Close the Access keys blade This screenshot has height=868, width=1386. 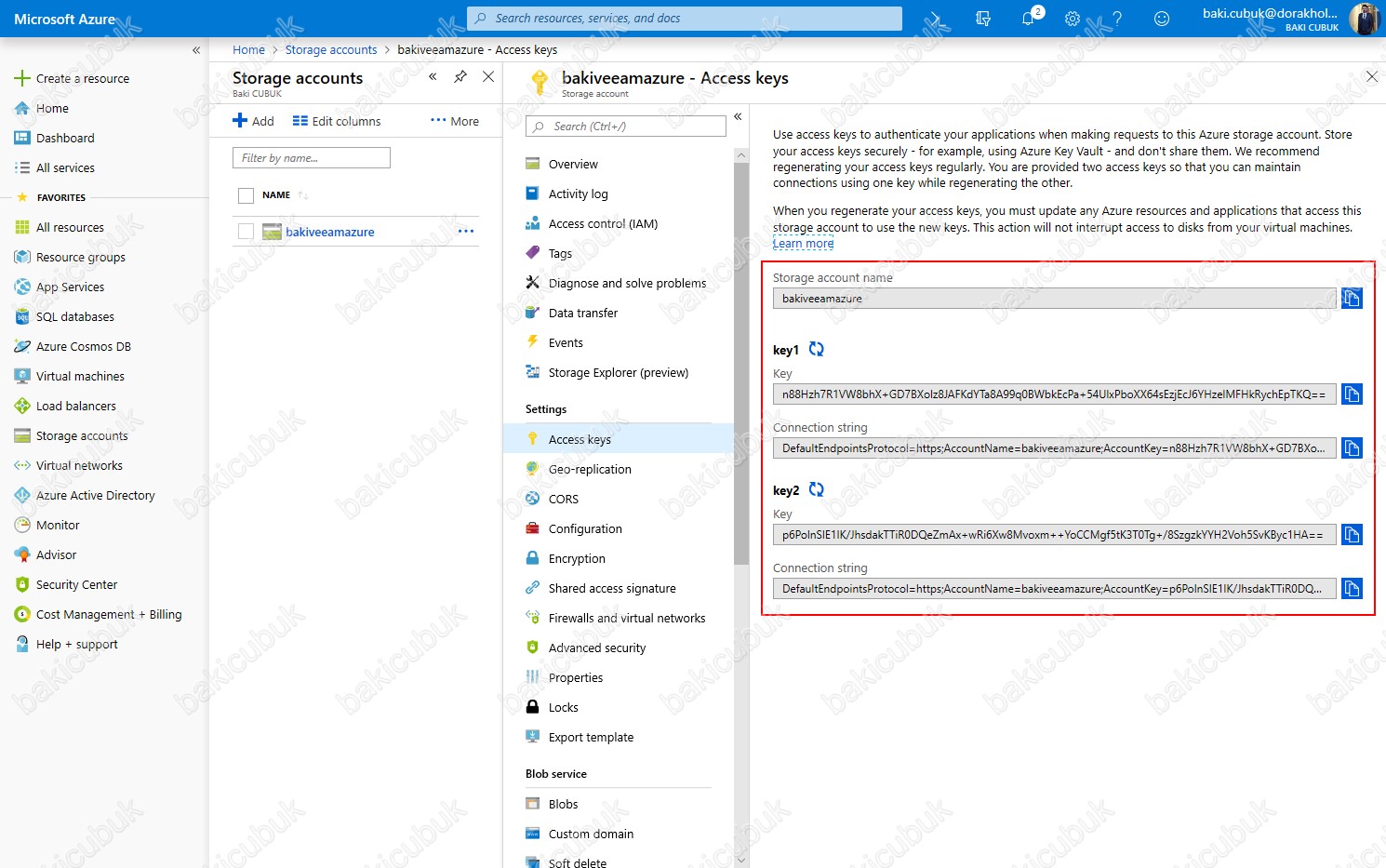click(x=1372, y=77)
